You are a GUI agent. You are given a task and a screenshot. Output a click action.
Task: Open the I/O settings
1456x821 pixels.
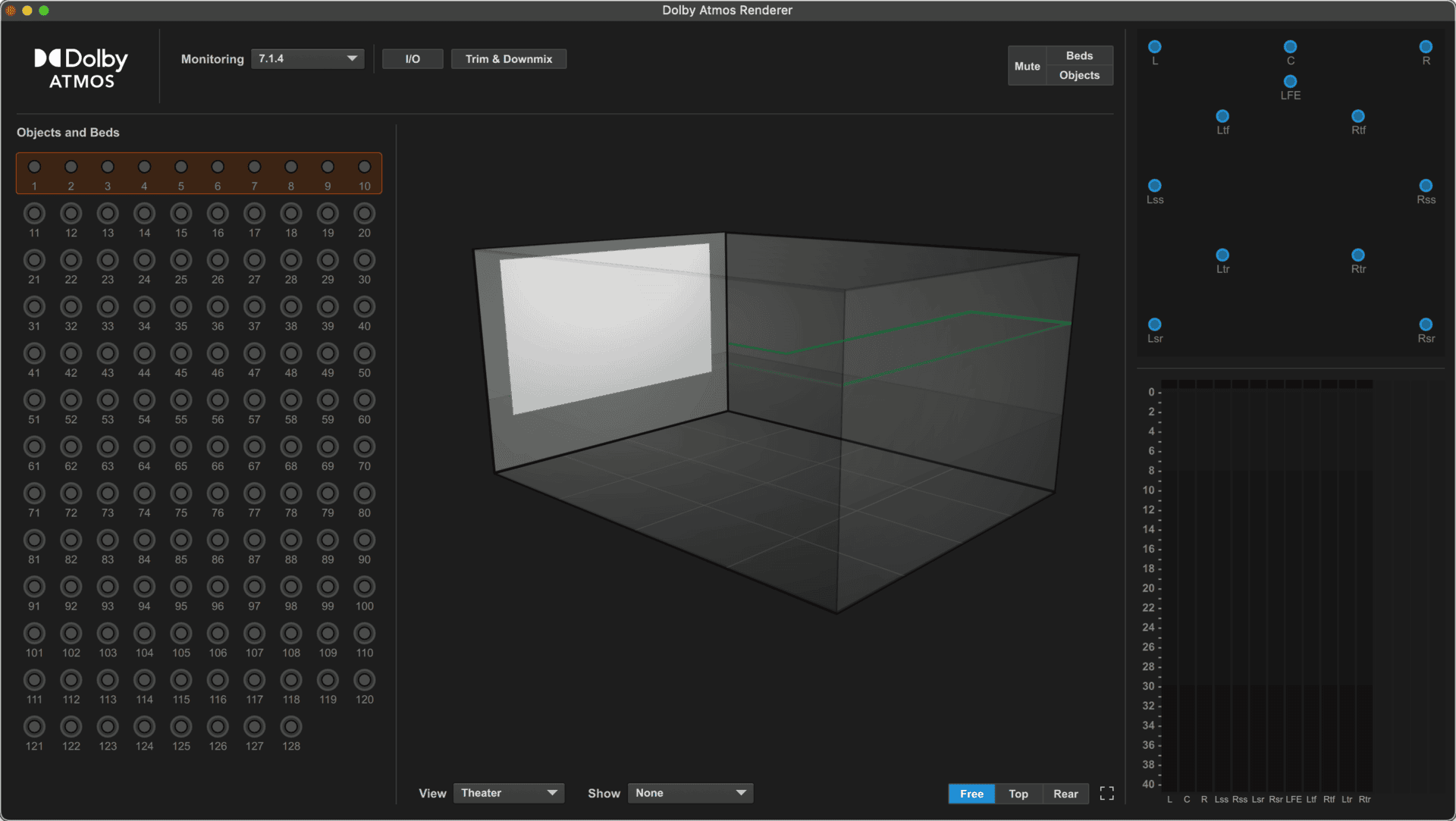pyautogui.click(x=413, y=59)
